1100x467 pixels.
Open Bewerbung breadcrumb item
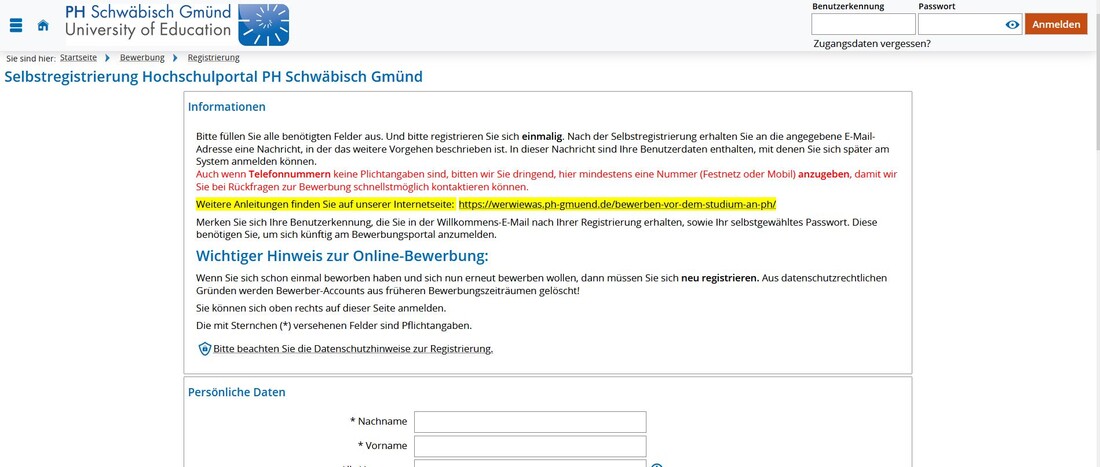(x=141, y=58)
